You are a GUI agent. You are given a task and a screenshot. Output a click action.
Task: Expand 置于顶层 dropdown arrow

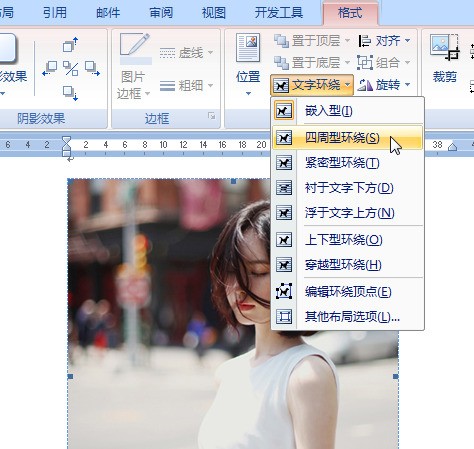click(x=347, y=41)
